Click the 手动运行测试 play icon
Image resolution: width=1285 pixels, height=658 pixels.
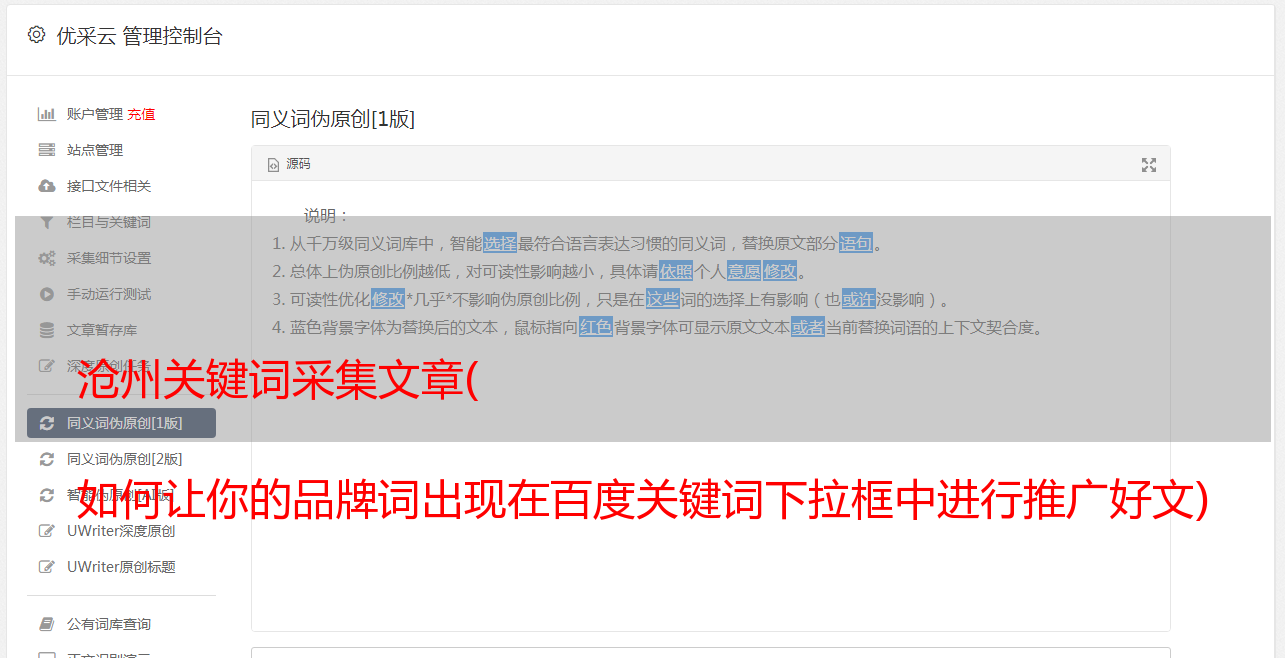point(46,294)
